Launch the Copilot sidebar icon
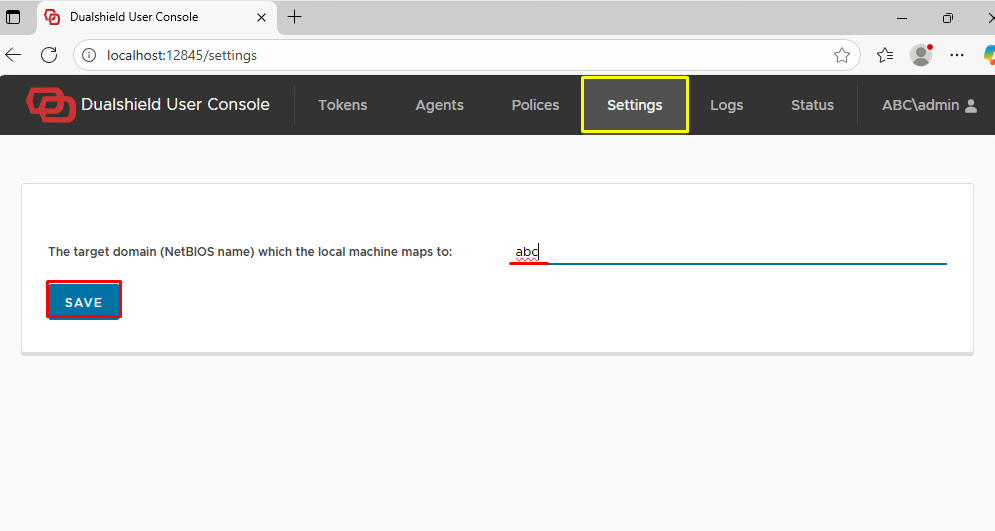995x531 pixels. pos(987,55)
